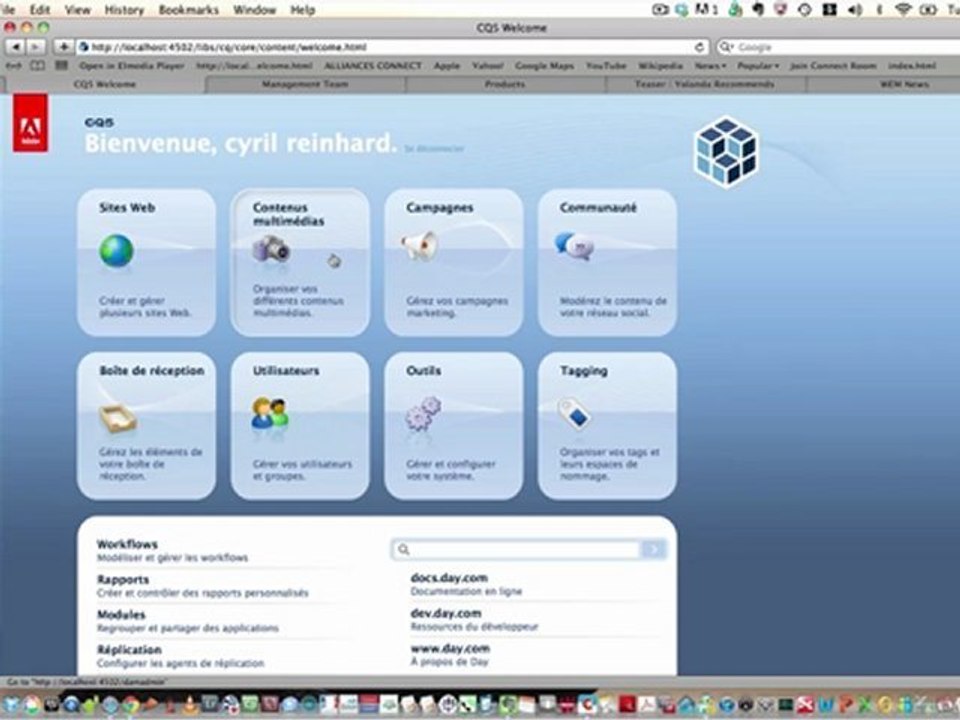Image resolution: width=960 pixels, height=720 pixels.
Task: Click the Google search field
Action: (839, 47)
